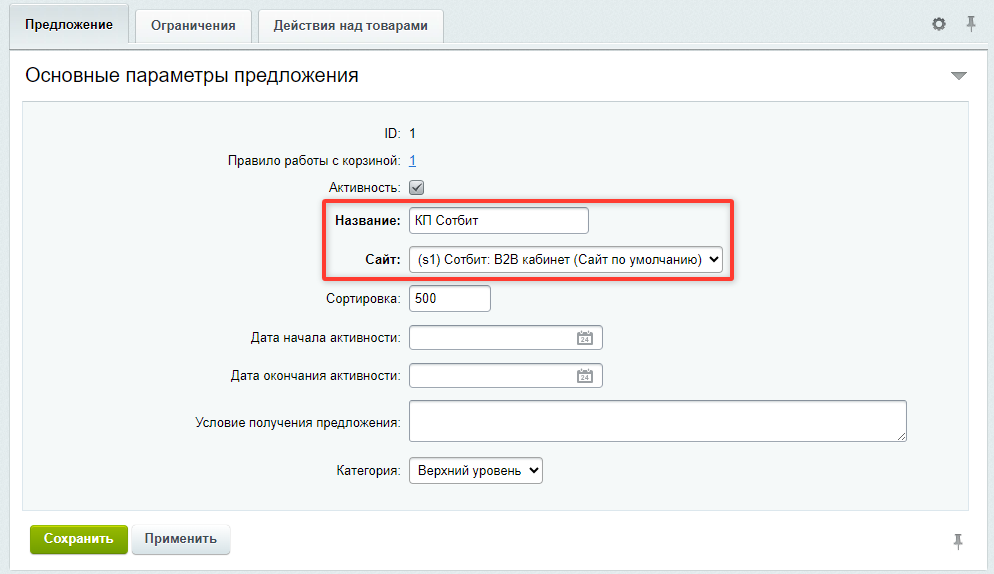Viewport: 994px width, 574px height.
Task: Focus the Сортировка field
Action: [x=449, y=299]
